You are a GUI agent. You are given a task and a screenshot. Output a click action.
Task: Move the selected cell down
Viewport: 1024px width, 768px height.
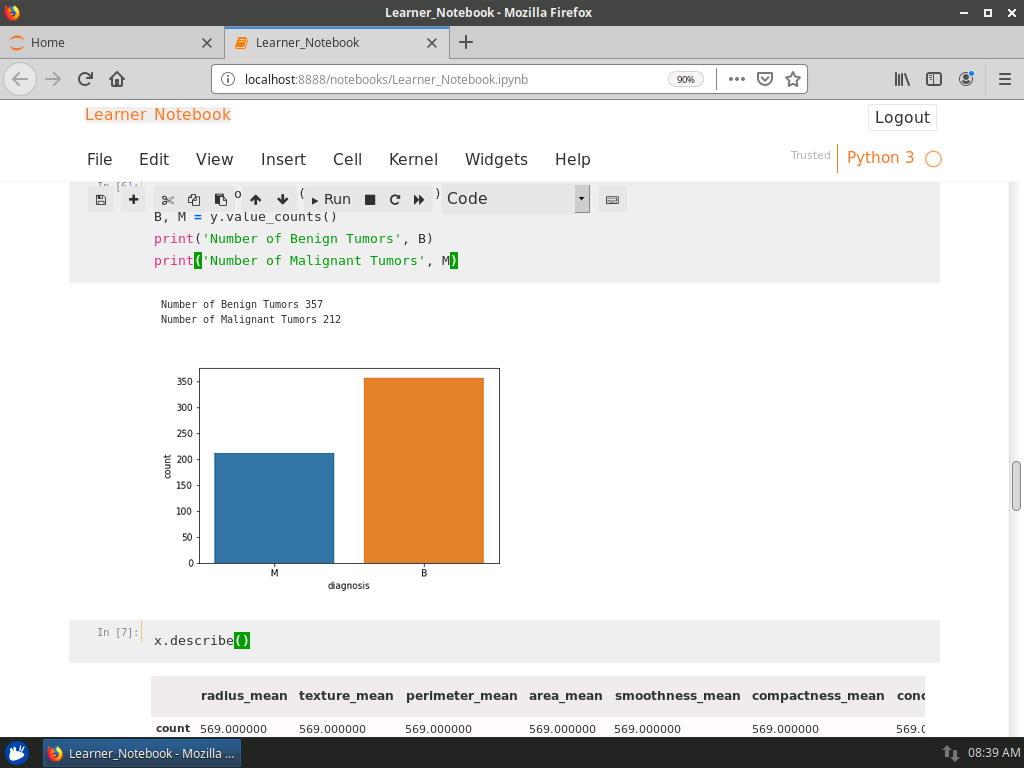[282, 200]
